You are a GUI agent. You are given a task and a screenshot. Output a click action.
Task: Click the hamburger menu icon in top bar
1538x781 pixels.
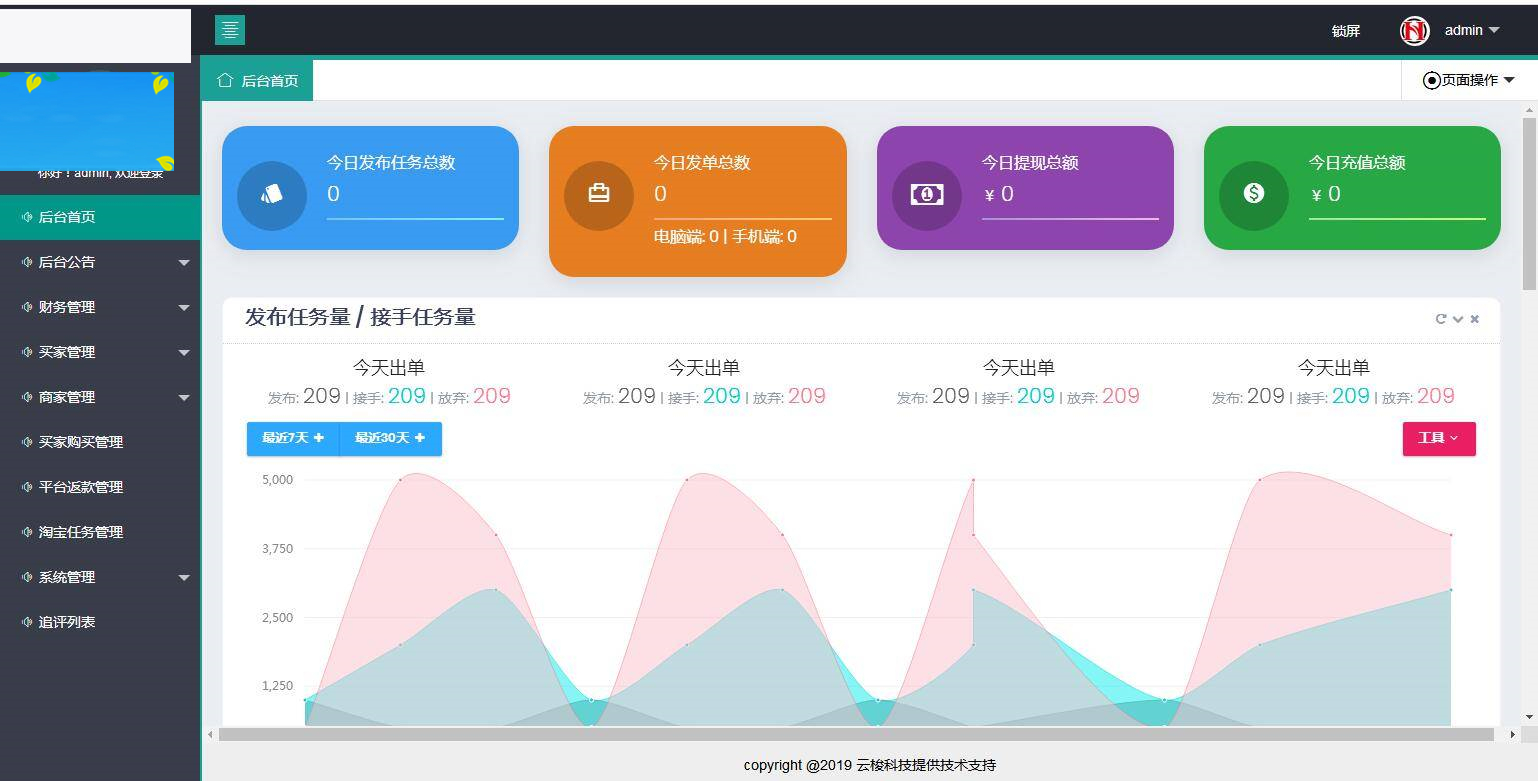230,30
